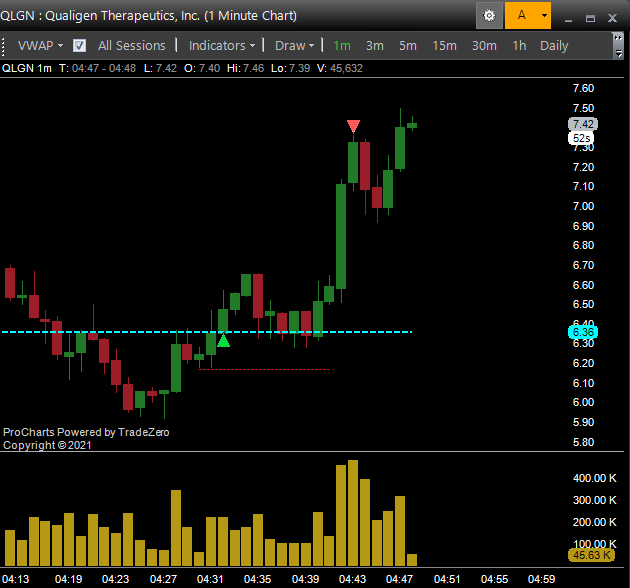Click the 52s countdown label
This screenshot has height=588, width=630.
click(581, 138)
